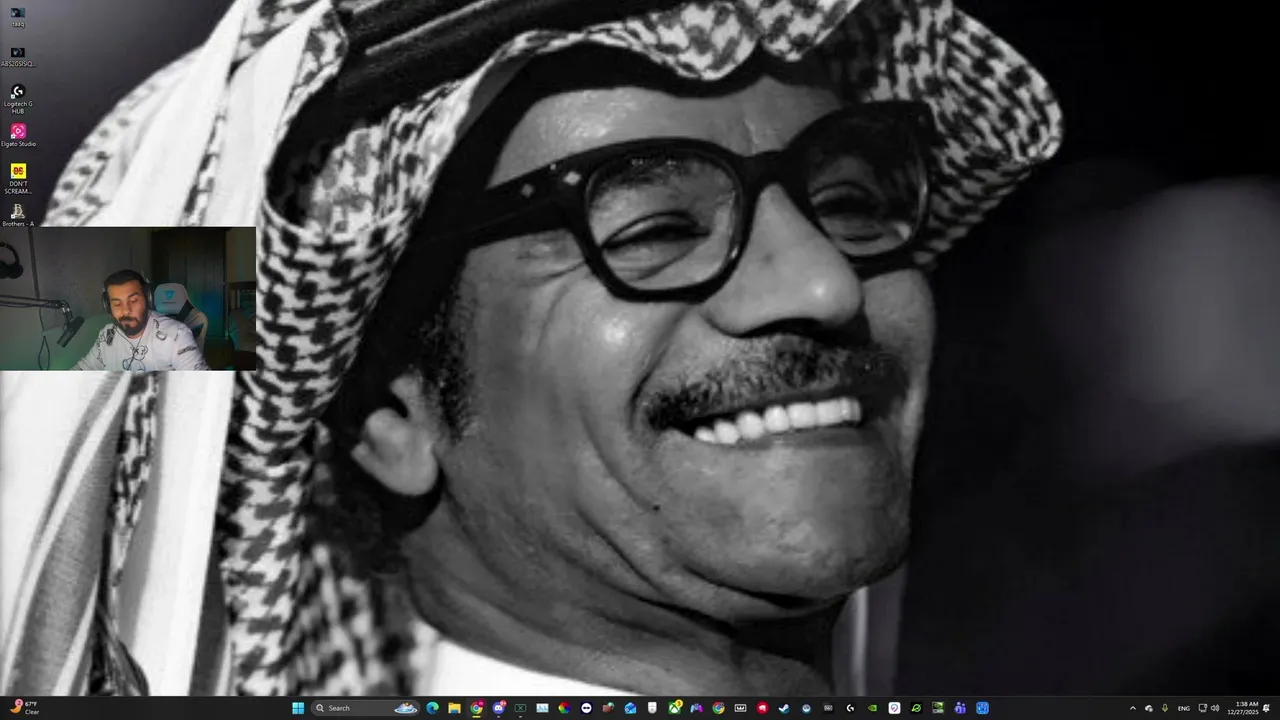Select the Brothers - A desktop shortcut
The height and width of the screenshot is (720, 1280).
tap(17, 216)
